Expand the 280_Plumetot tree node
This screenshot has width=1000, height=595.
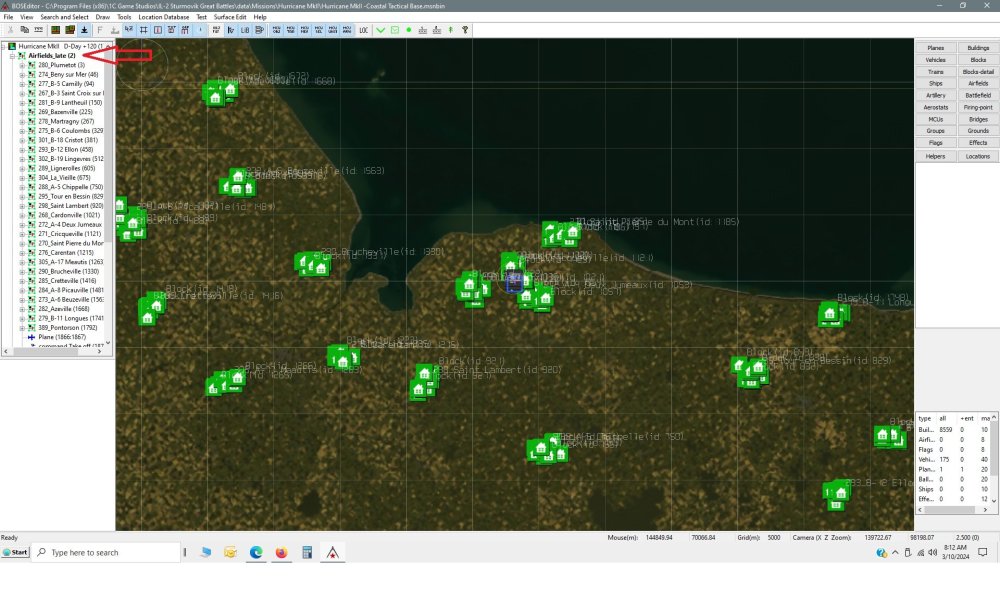pos(22,66)
